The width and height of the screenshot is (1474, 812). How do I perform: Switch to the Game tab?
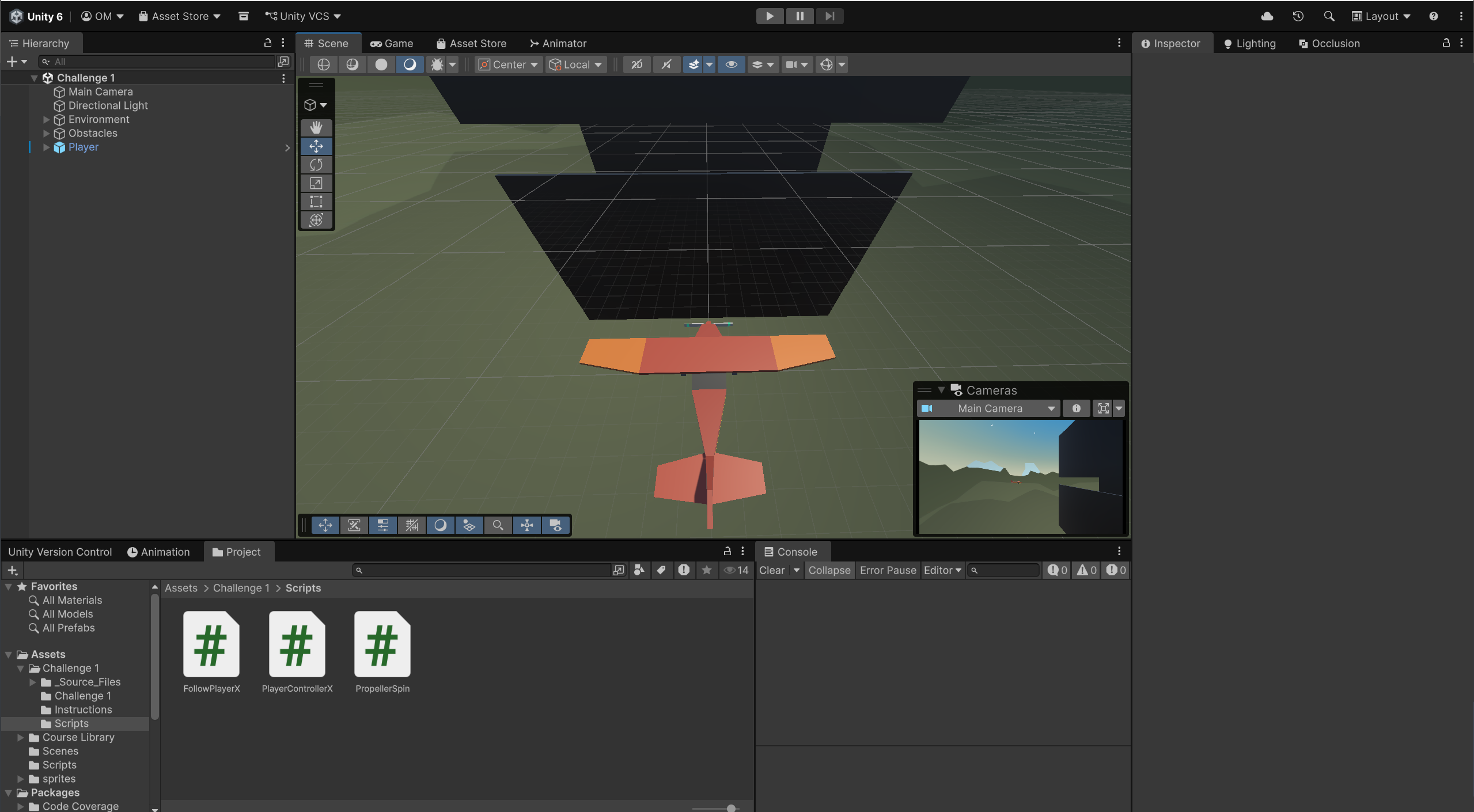coord(392,43)
